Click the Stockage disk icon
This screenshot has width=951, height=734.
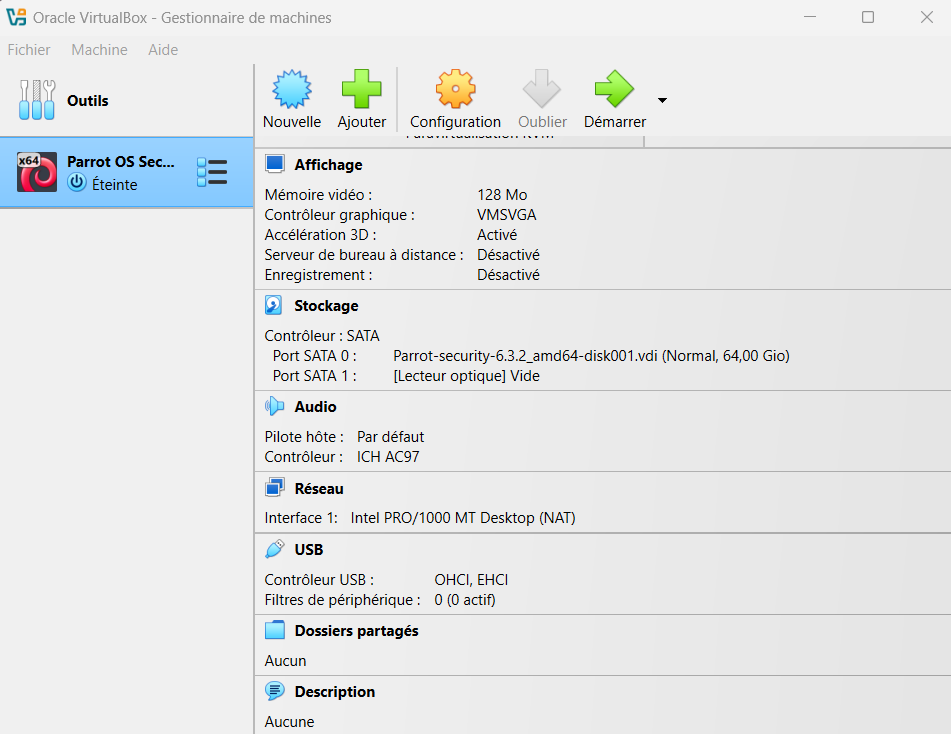274,305
